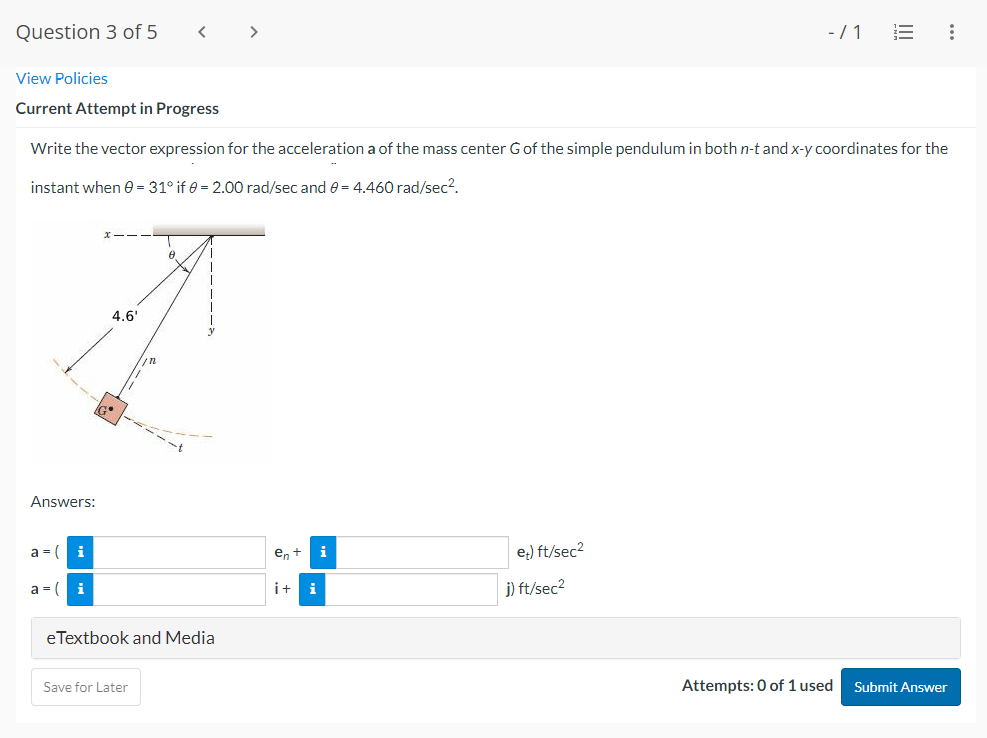Click the Question 3 of 5 header
Viewport: 987px width, 738px height.
(86, 31)
